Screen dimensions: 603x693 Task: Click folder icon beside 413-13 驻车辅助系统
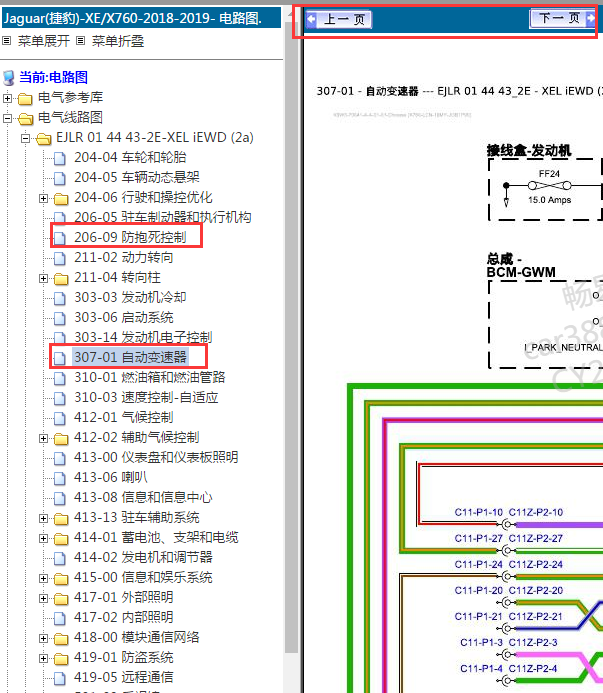click(61, 518)
